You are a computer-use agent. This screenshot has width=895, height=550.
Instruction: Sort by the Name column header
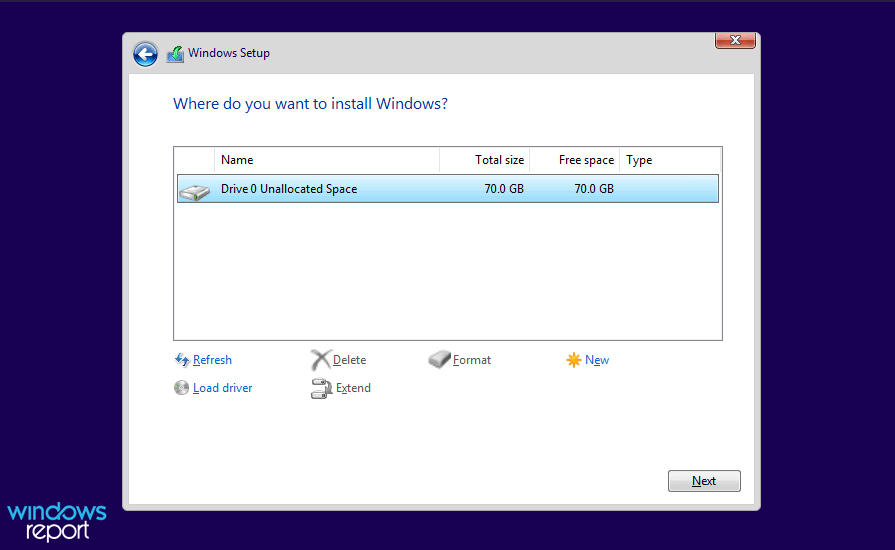pos(326,160)
